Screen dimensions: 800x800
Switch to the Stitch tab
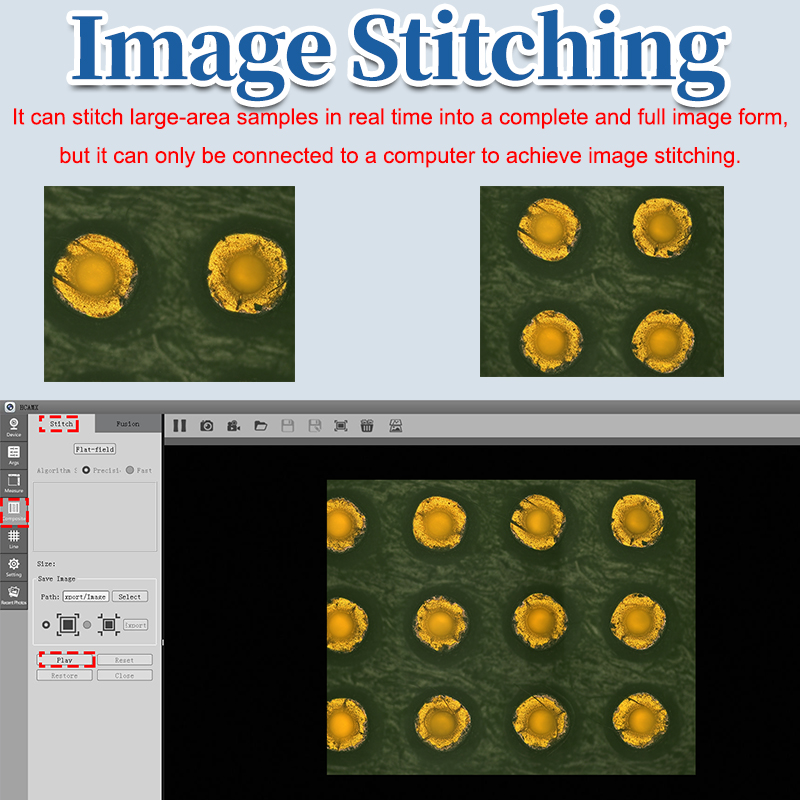click(62, 424)
